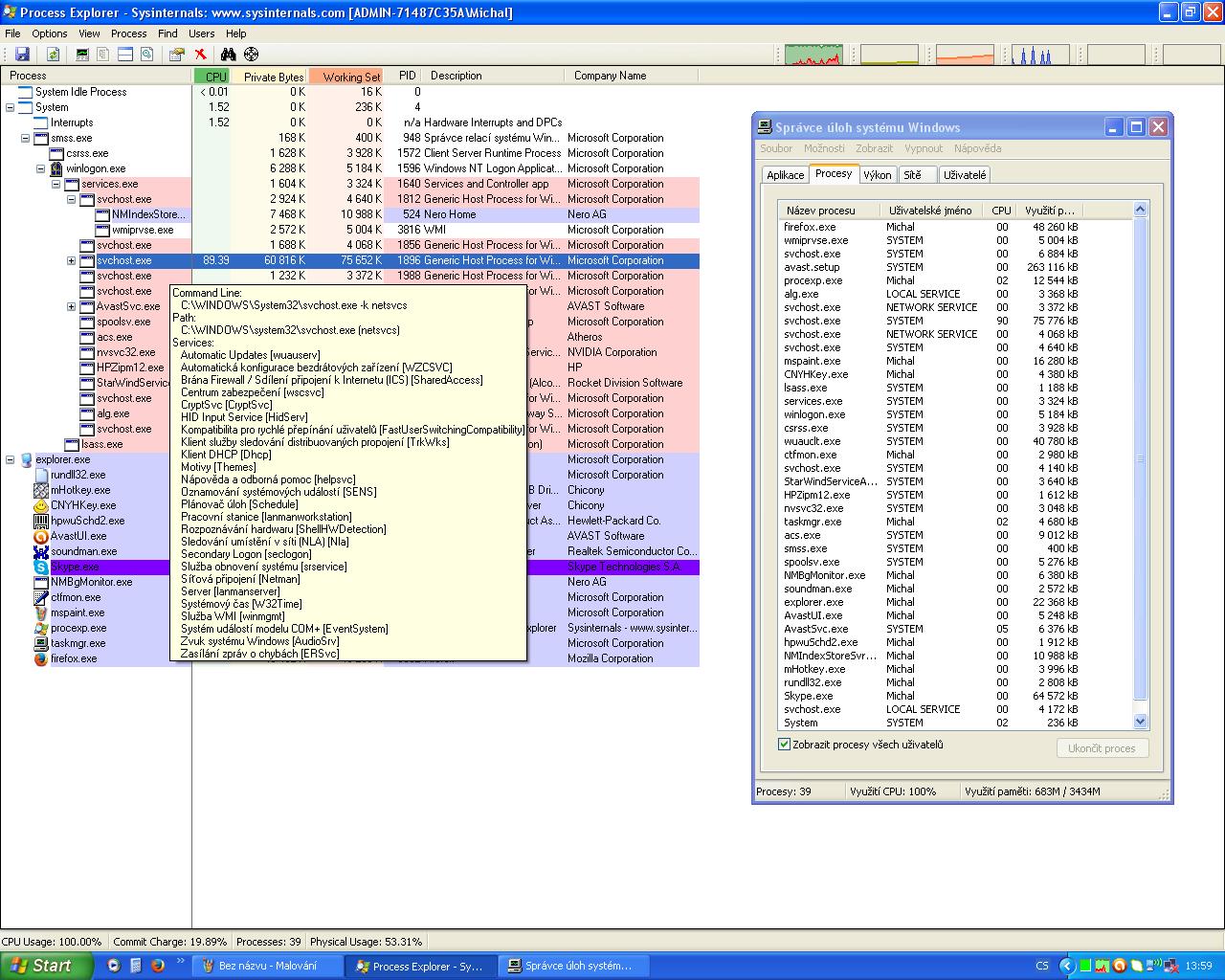Click the crosshair Find Window's Process icon
Screen dimensions: 1225x980
click(x=251, y=55)
